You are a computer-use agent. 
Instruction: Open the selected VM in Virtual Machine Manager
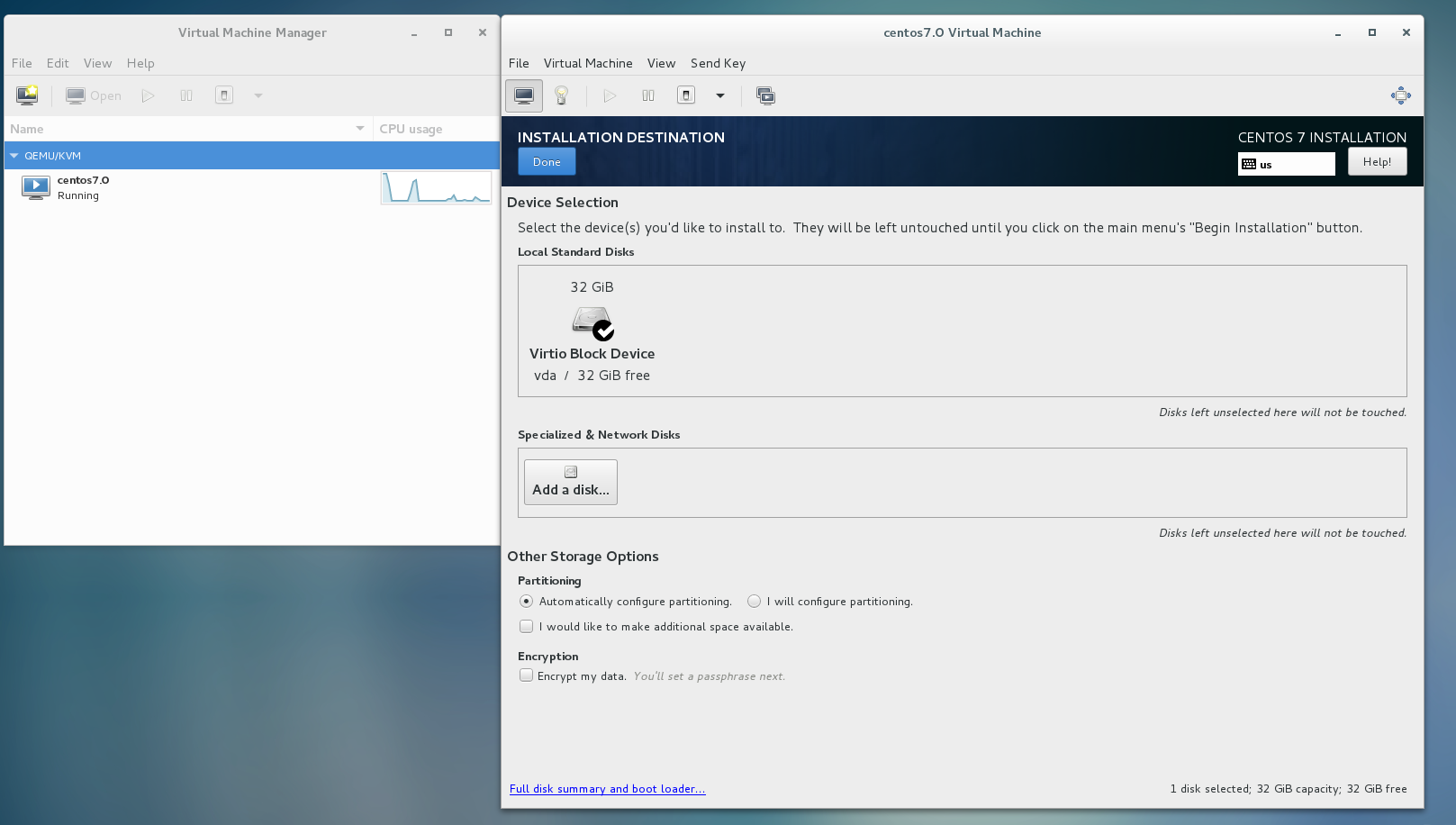coord(94,95)
